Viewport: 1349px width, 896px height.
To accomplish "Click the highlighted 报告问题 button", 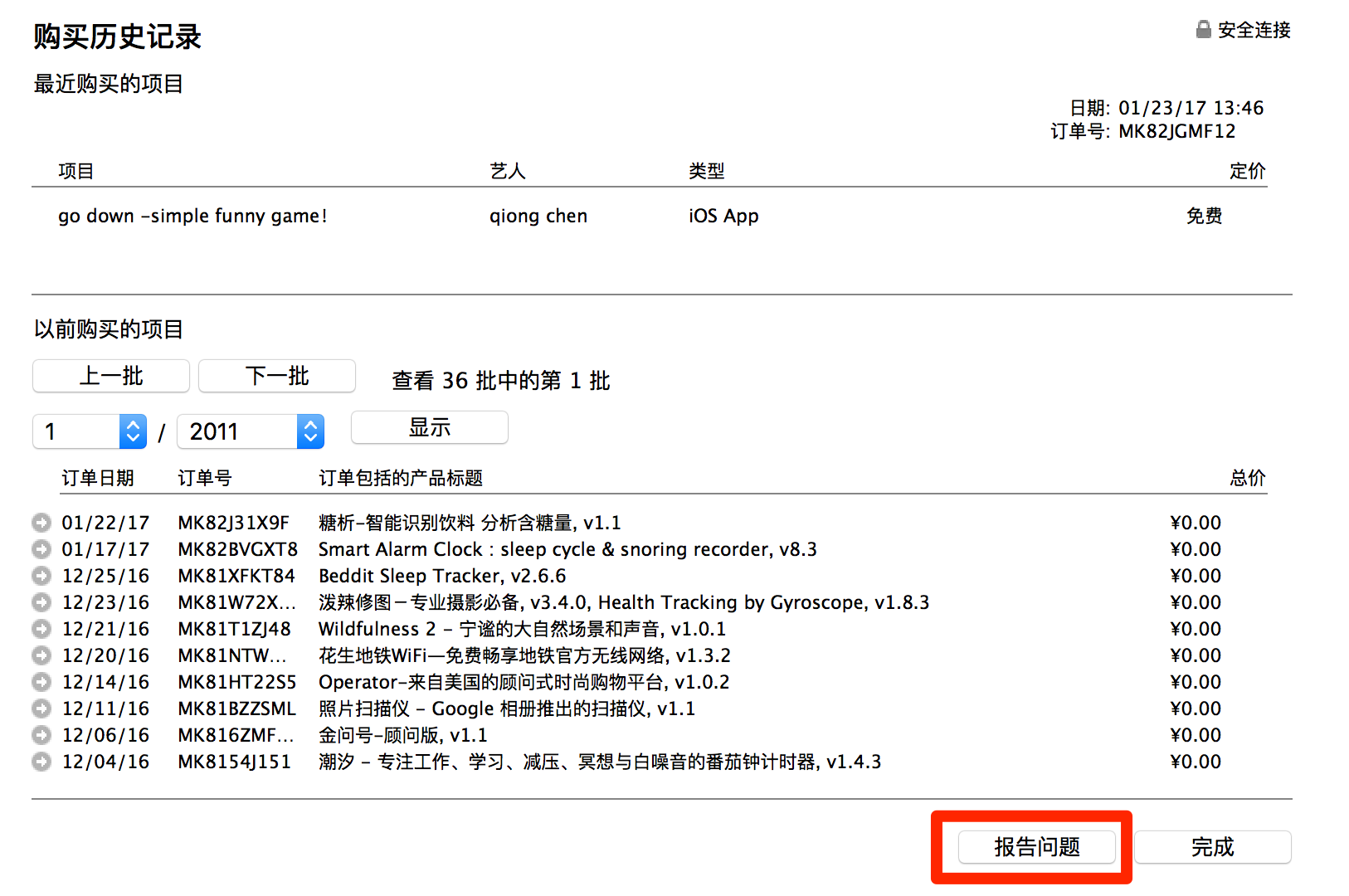I will click(1036, 847).
